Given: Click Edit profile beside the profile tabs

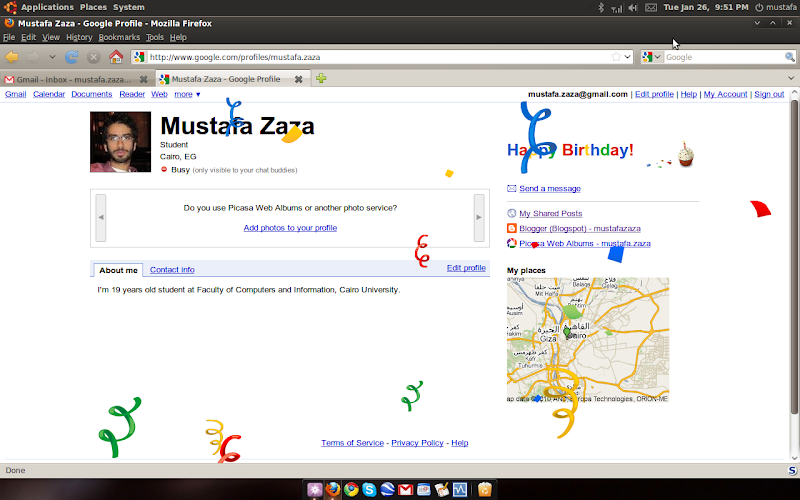Looking at the screenshot, I should (x=466, y=268).
